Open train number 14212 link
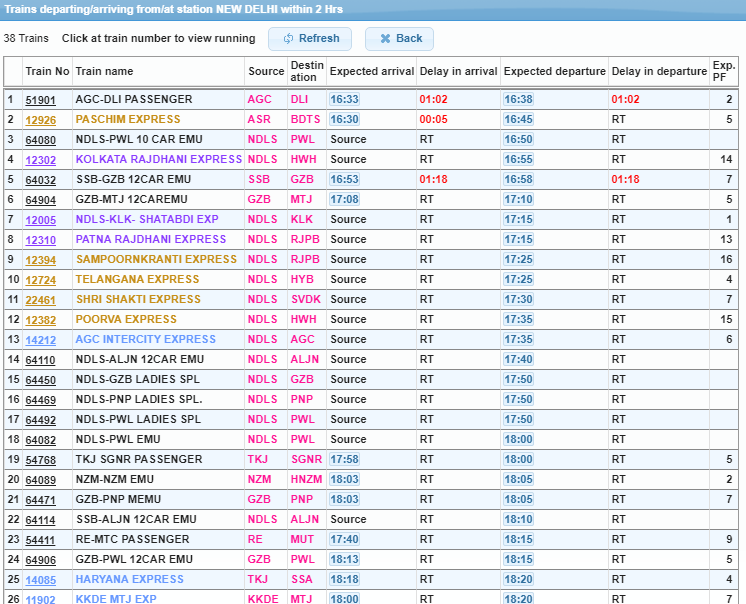 [x=40, y=340]
